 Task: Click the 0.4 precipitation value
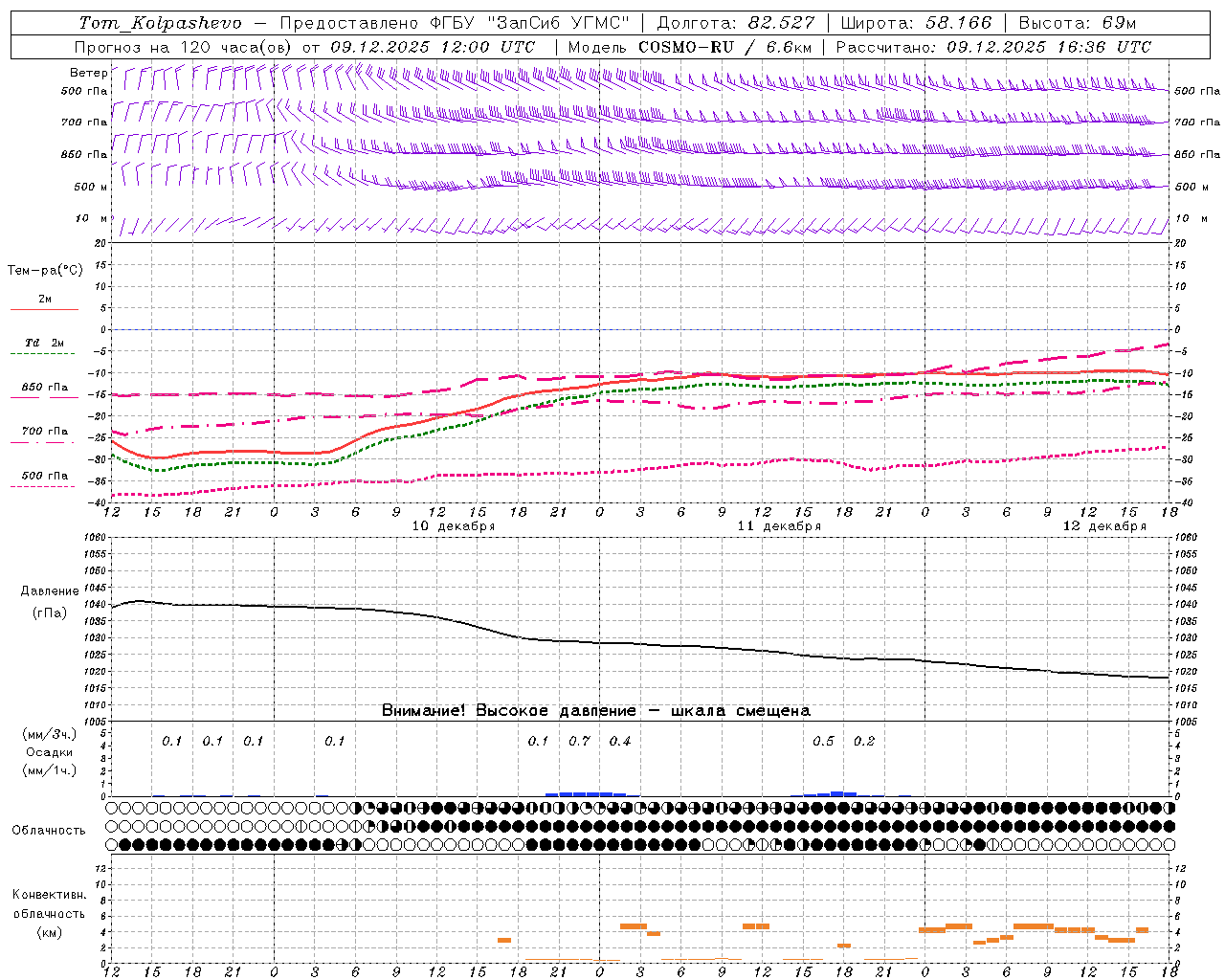coord(620,741)
